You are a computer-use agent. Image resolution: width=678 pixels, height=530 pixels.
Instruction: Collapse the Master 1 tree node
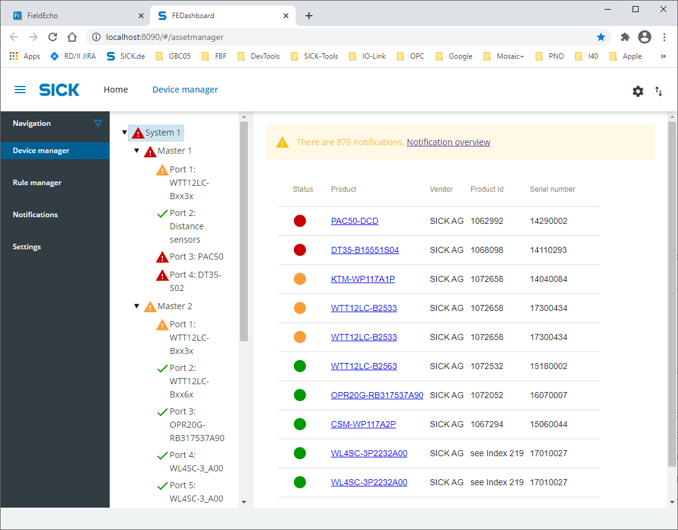[137, 151]
